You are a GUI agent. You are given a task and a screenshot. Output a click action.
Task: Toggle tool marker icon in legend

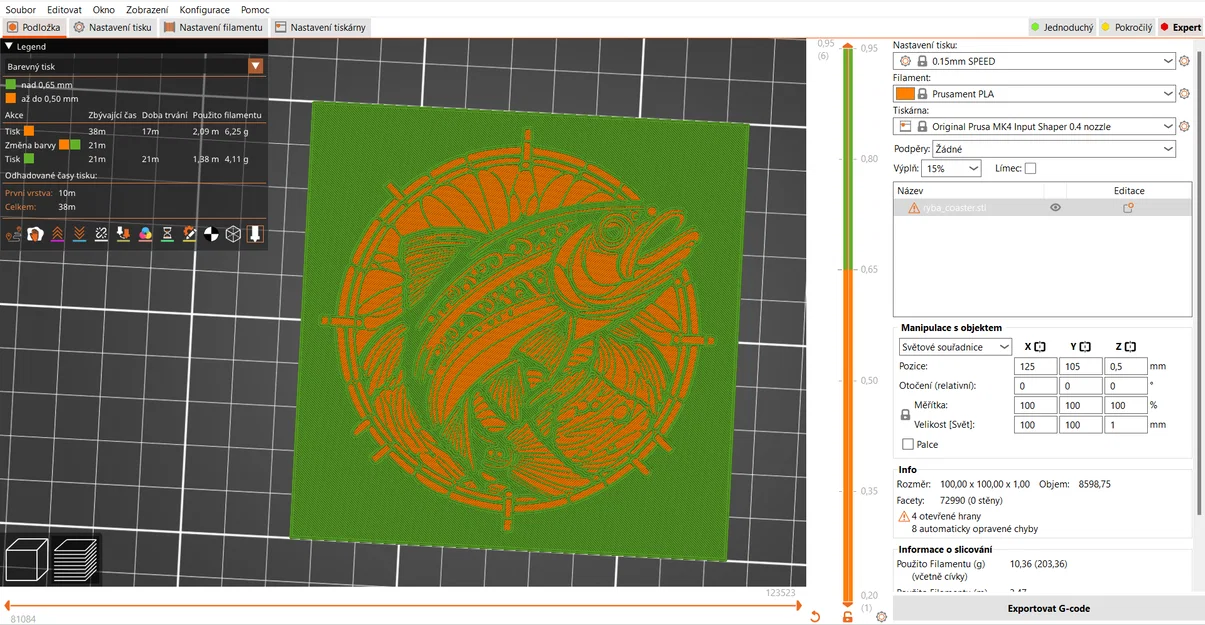click(x=255, y=234)
